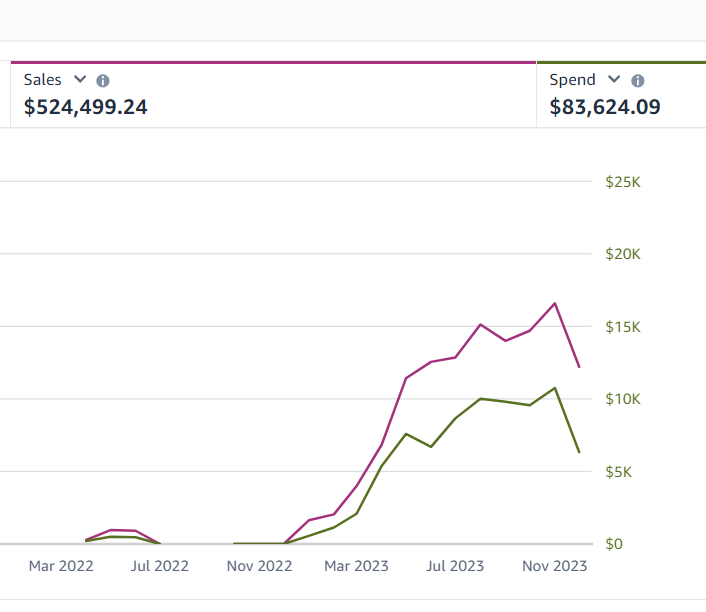The width and height of the screenshot is (706, 612).
Task: Click the $10K y-axis label
Action: [x=622, y=399]
